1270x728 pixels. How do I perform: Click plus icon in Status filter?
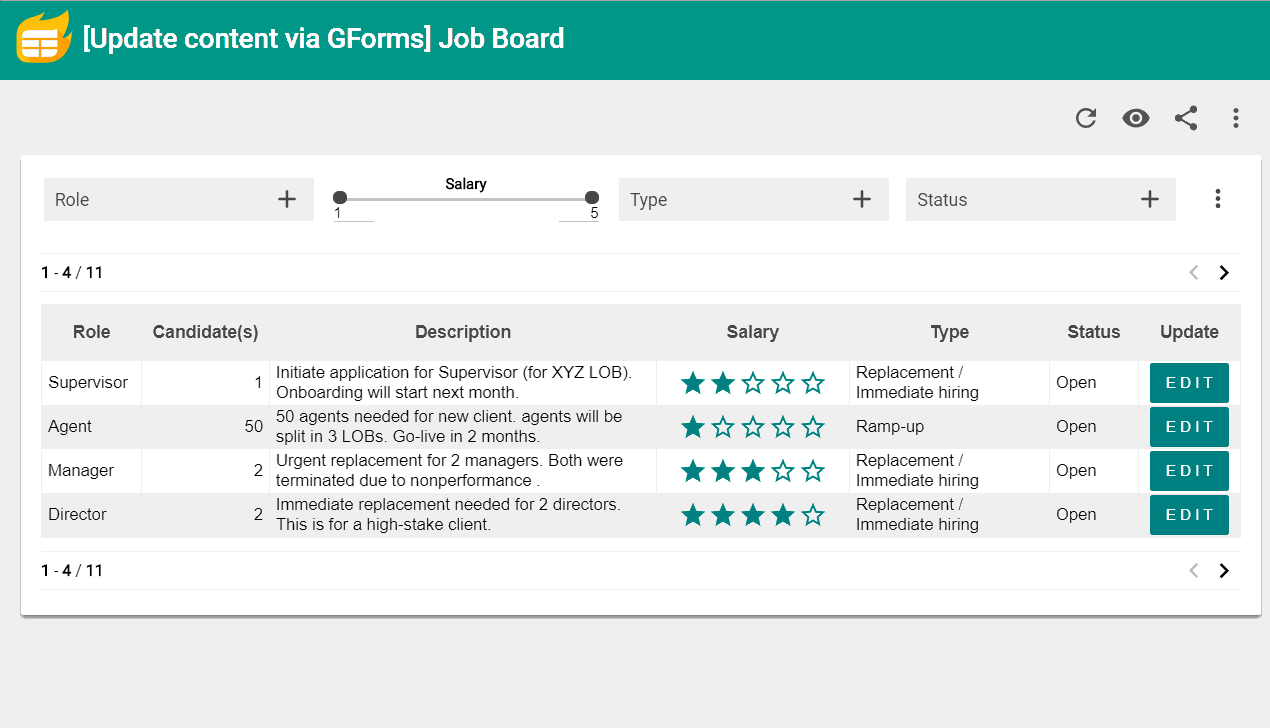pyautogui.click(x=1150, y=199)
